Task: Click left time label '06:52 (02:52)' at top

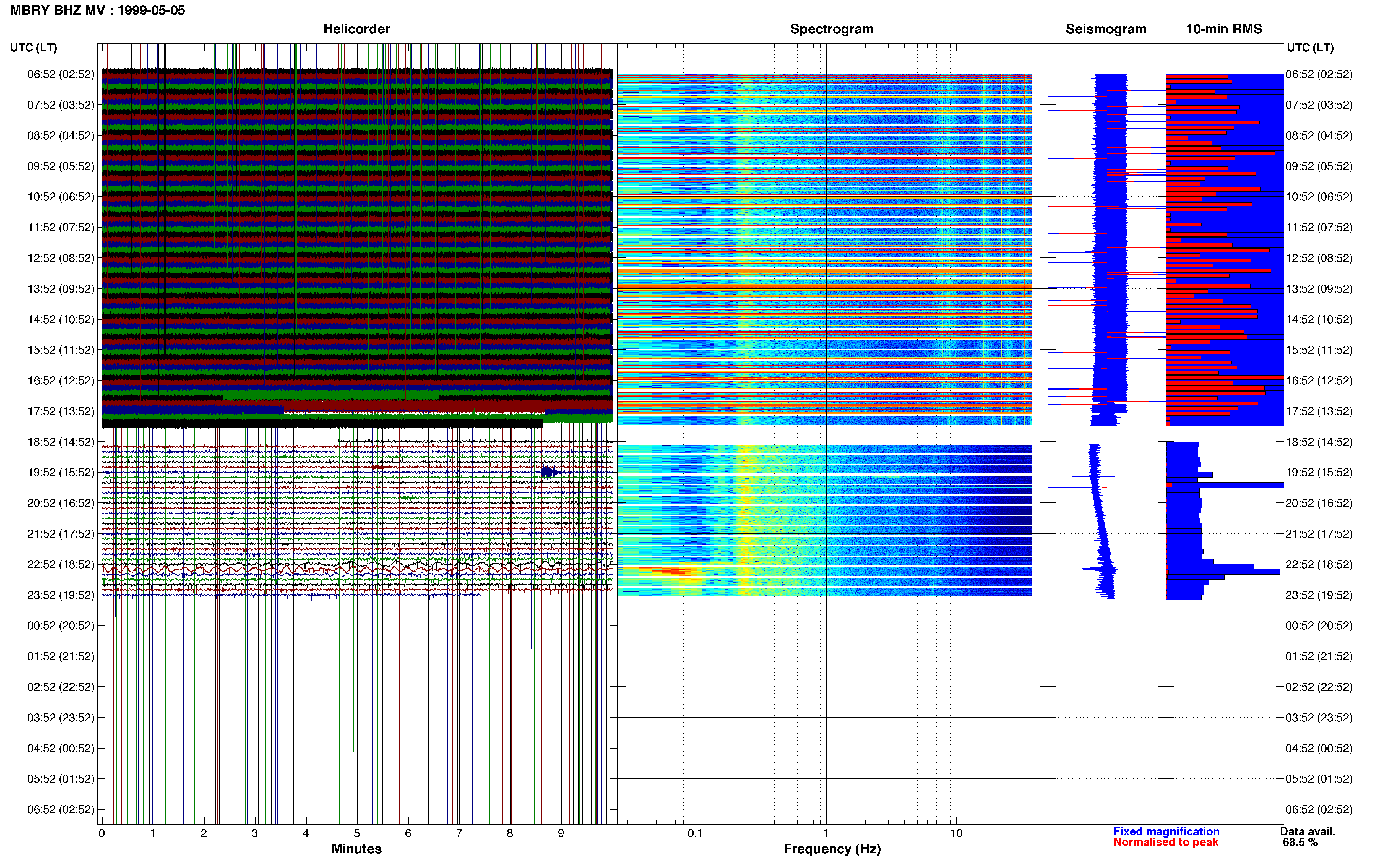Action: pos(60,74)
